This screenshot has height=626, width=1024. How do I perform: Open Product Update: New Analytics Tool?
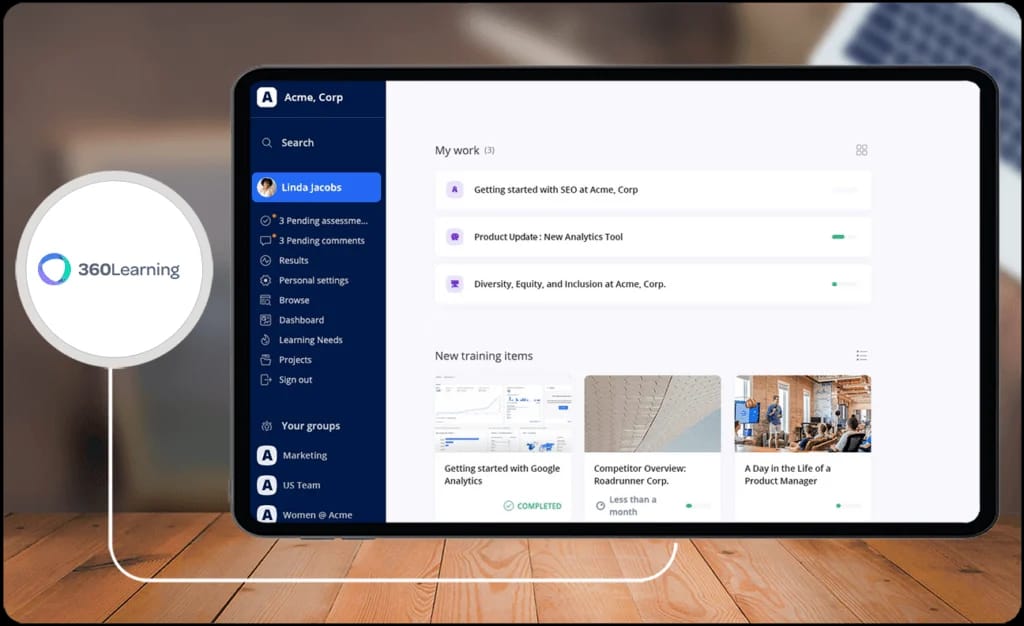point(653,237)
